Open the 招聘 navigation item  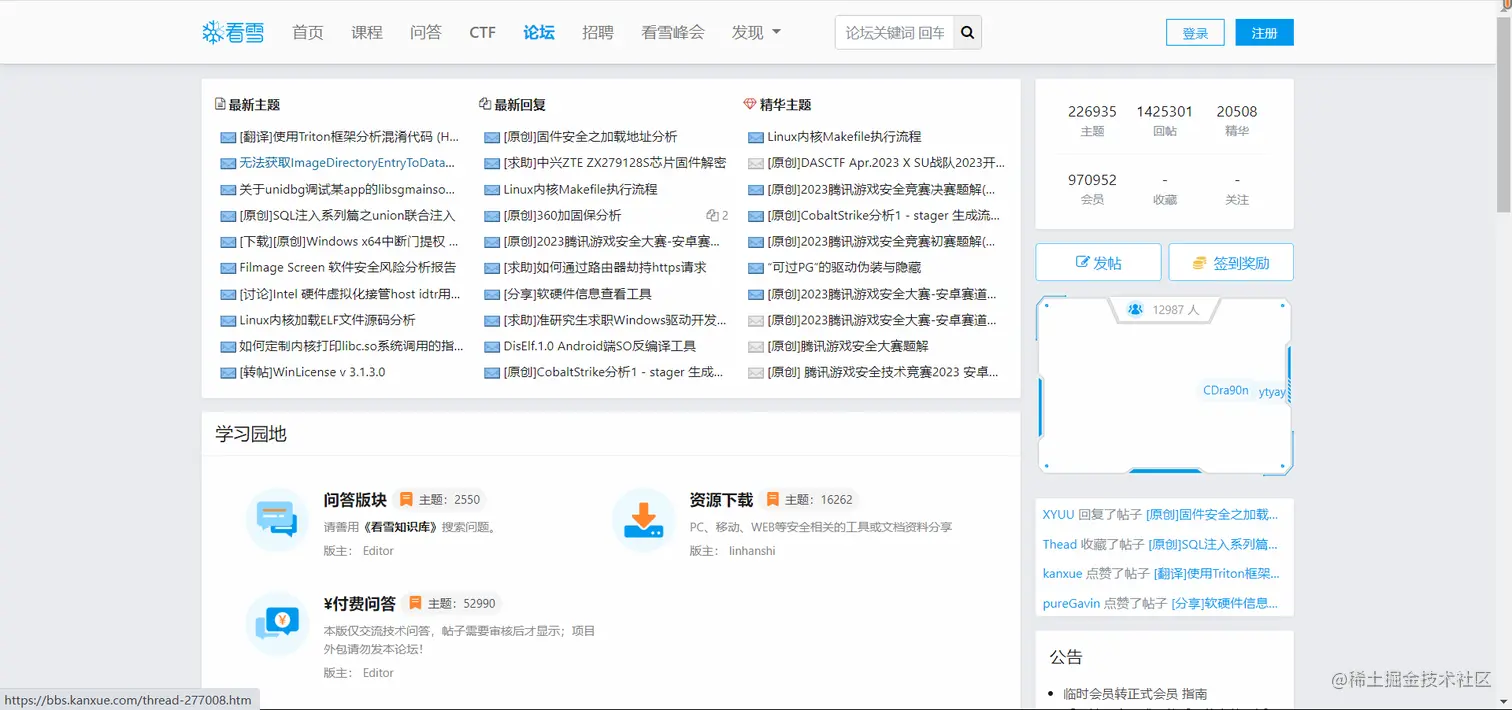click(x=598, y=32)
